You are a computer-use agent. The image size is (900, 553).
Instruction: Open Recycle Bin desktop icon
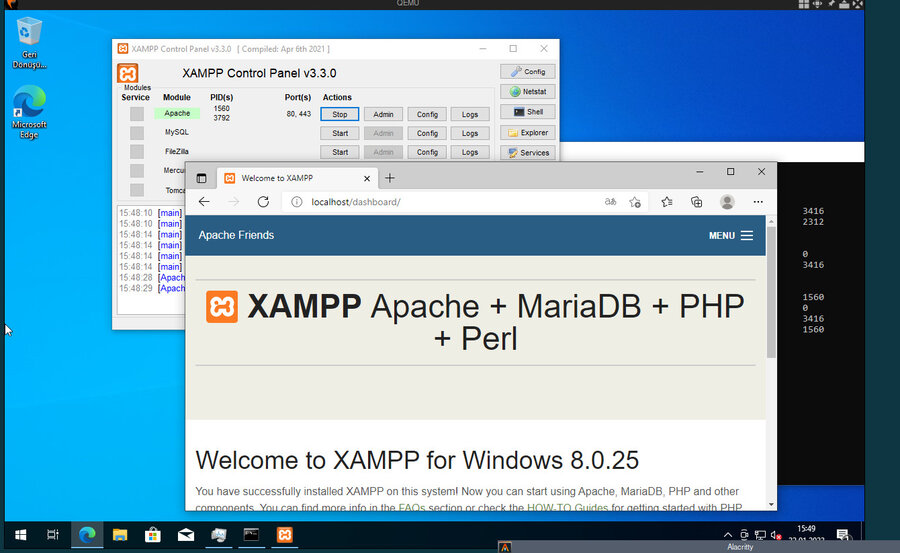(x=29, y=43)
